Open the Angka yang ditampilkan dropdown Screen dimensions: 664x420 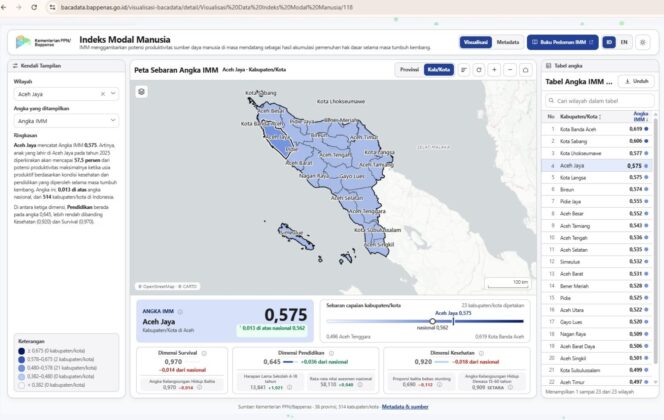click(66, 121)
